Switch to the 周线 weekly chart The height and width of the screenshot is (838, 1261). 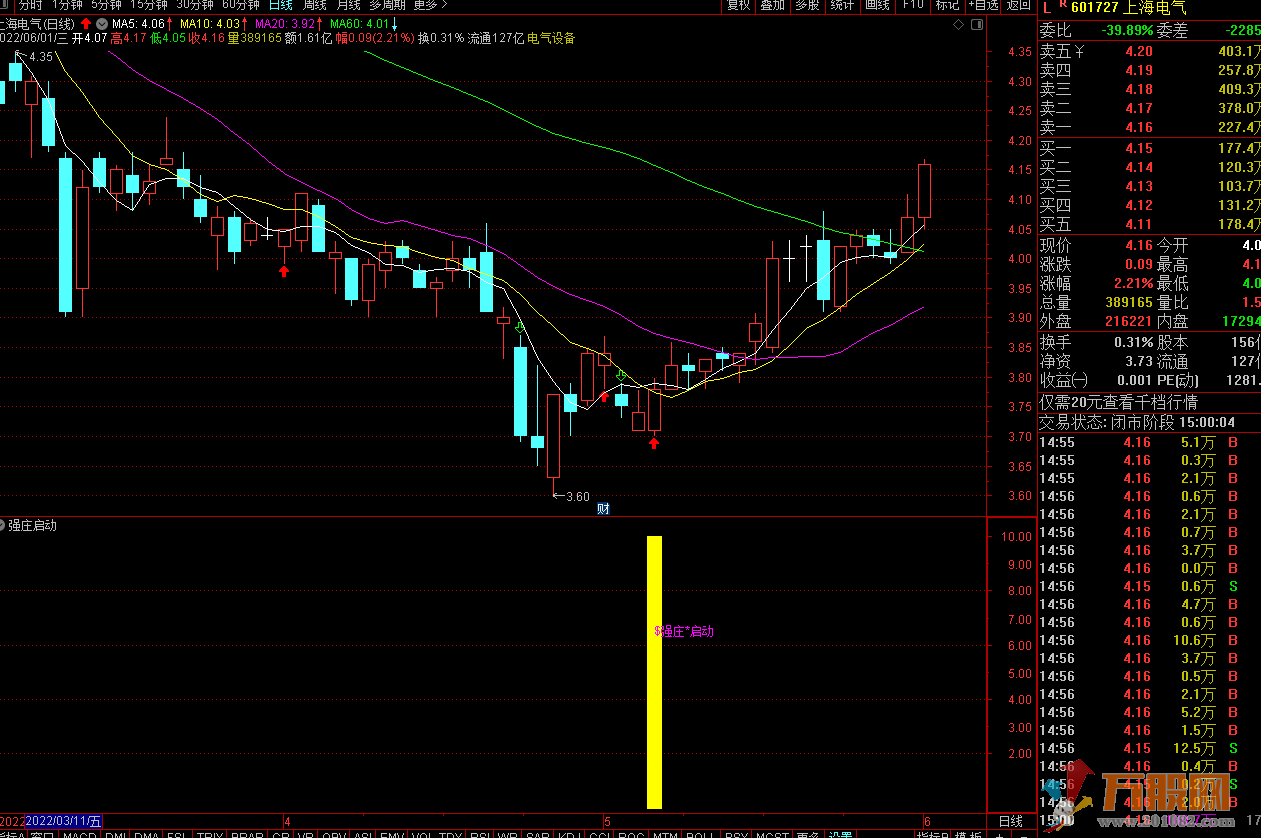(x=315, y=5)
